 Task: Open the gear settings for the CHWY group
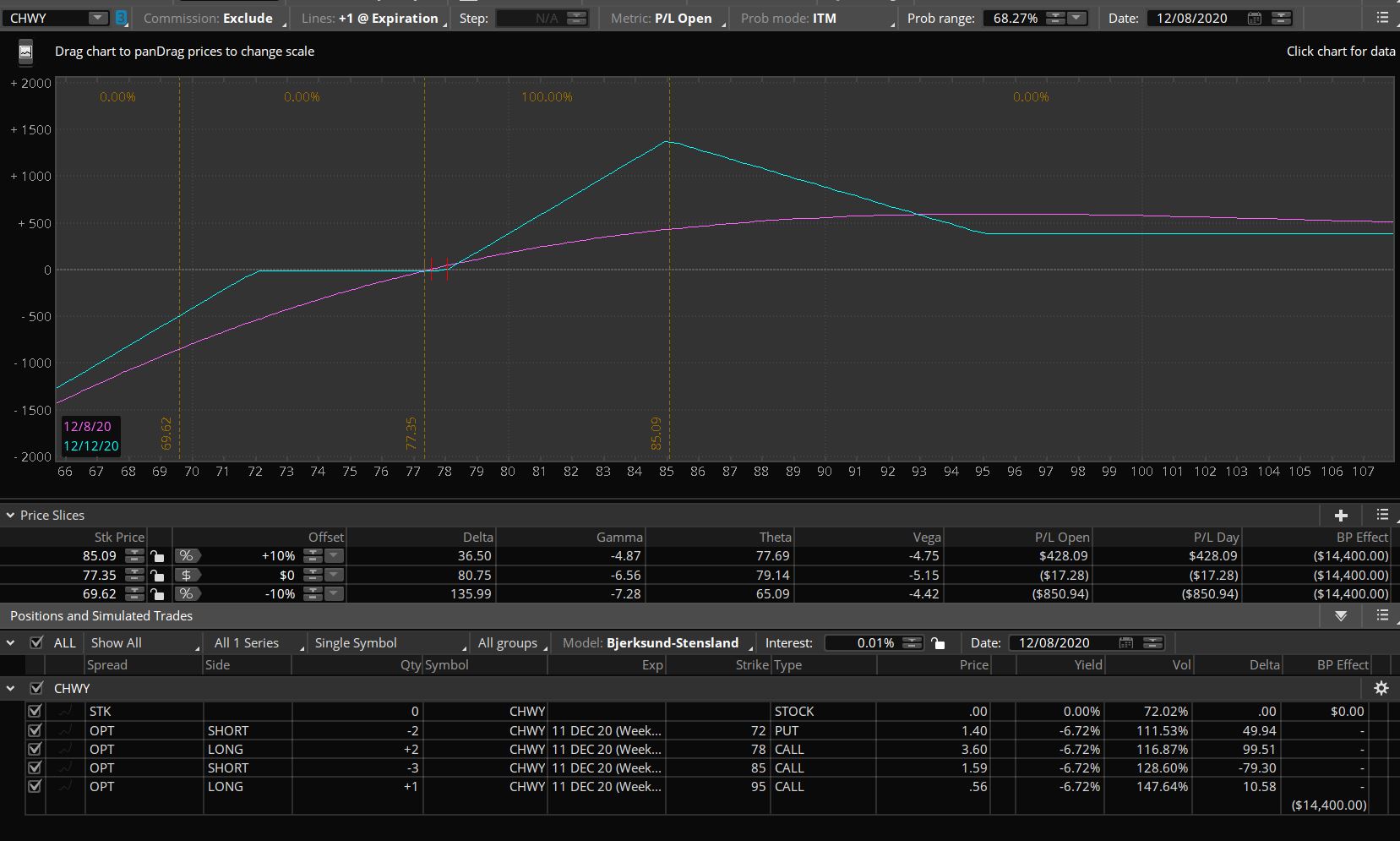click(x=1381, y=688)
